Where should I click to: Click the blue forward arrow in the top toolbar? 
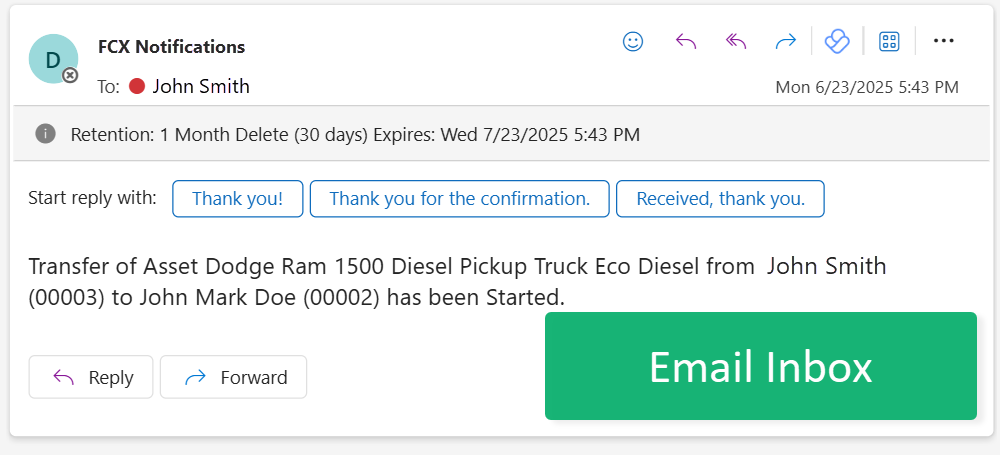[x=786, y=41]
